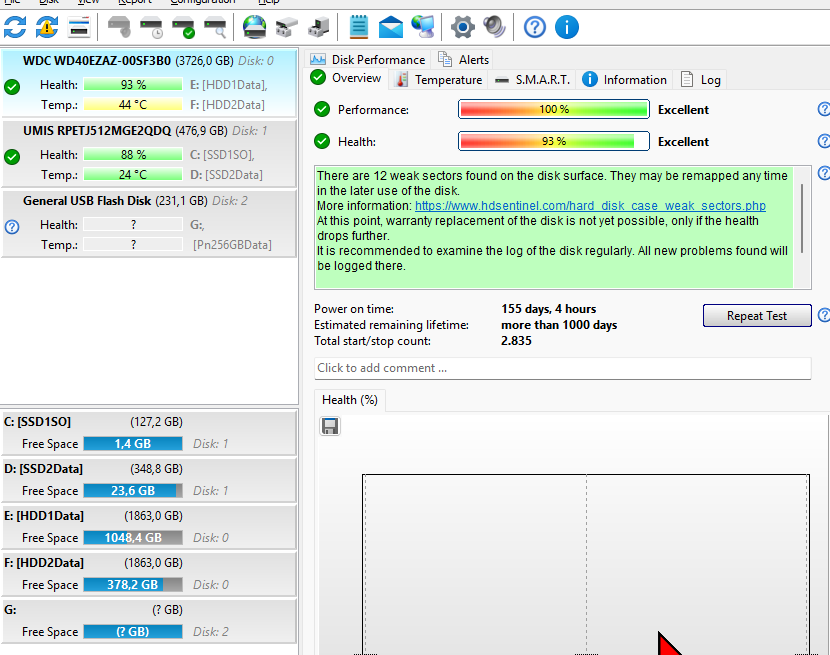Select the C: [SSD1SO] partition

[x=149, y=432]
